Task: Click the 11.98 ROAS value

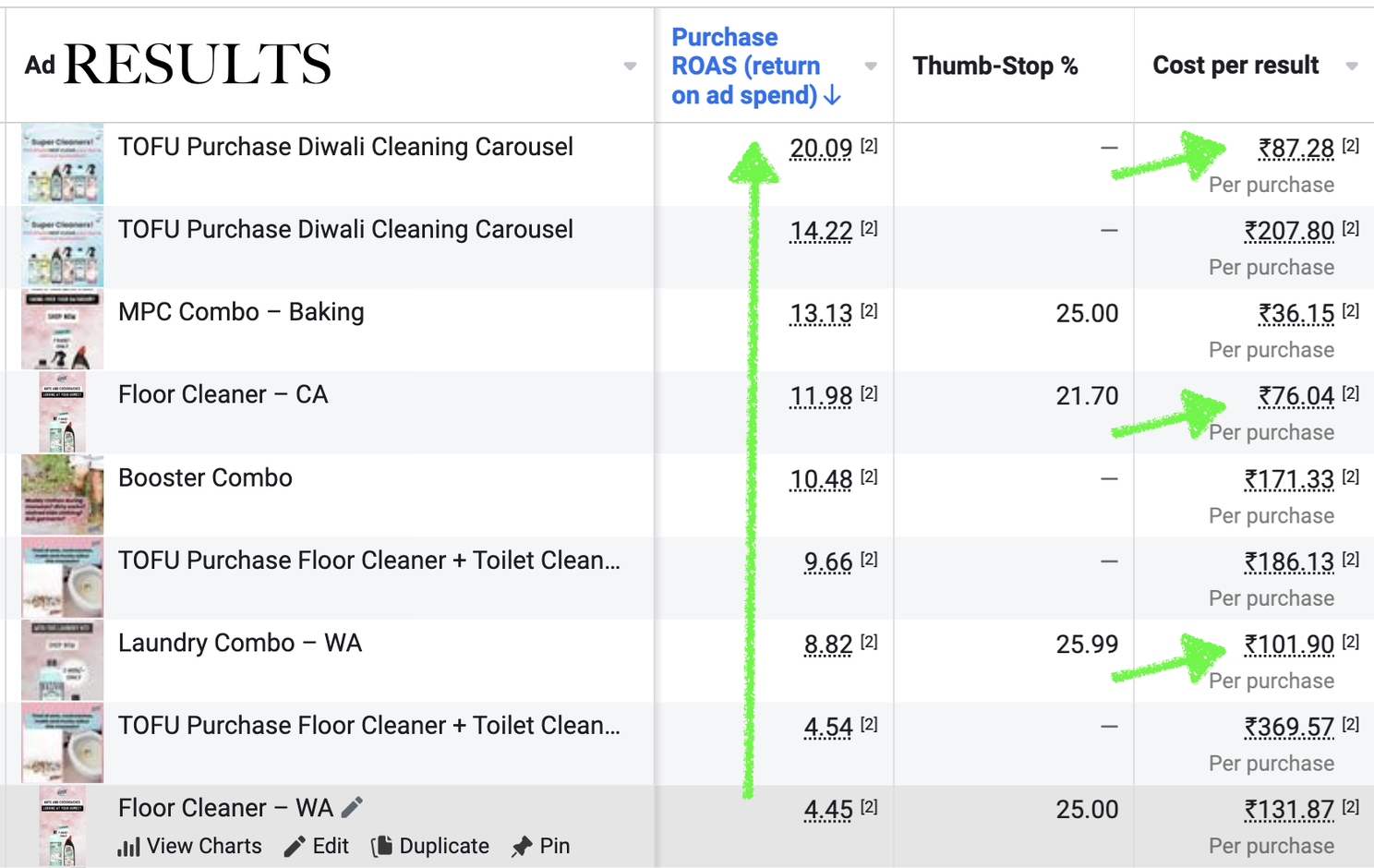Action: [x=821, y=397]
